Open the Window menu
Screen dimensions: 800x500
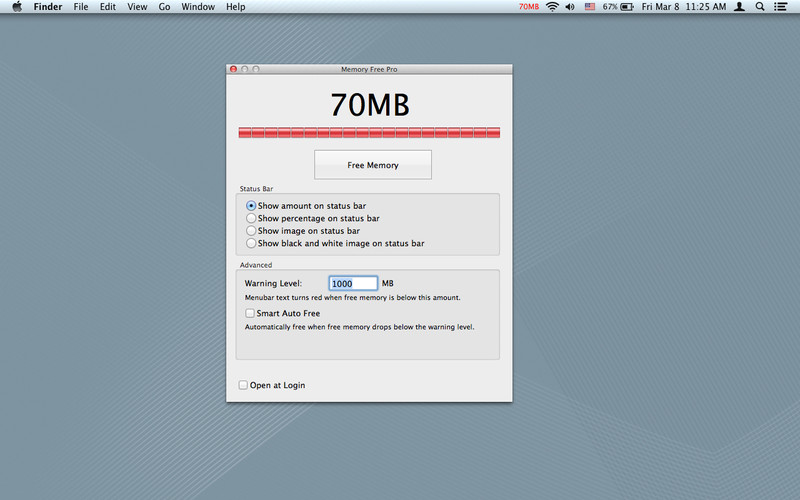[198, 7]
